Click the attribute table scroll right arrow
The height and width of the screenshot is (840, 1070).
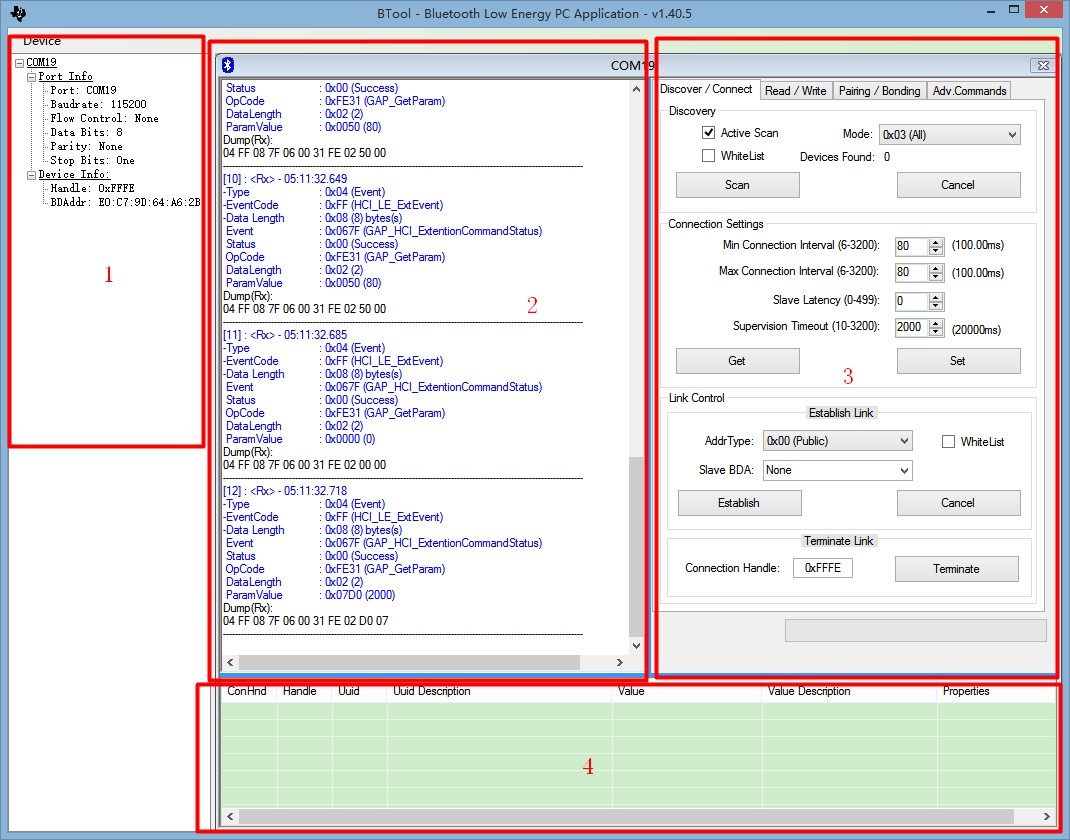point(1047,817)
